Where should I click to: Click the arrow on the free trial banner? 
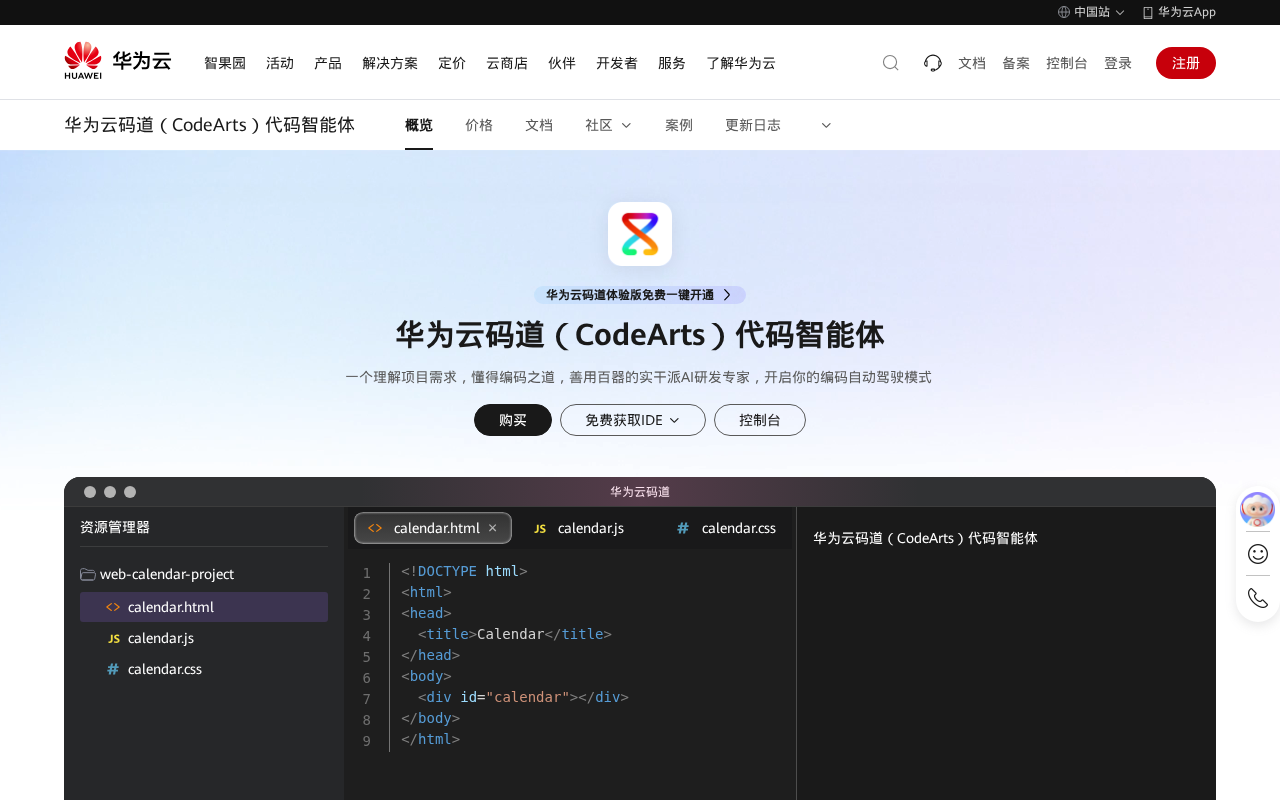coord(727,295)
